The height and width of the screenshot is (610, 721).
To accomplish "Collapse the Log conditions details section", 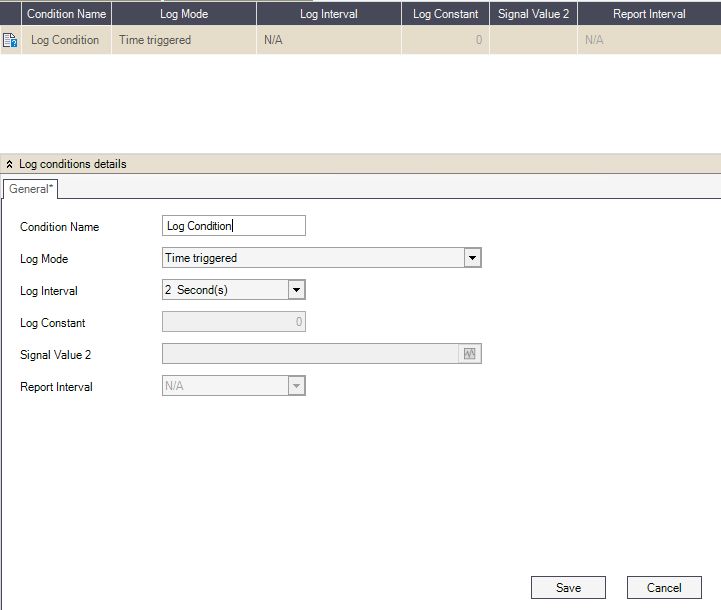I will (x=10, y=164).
